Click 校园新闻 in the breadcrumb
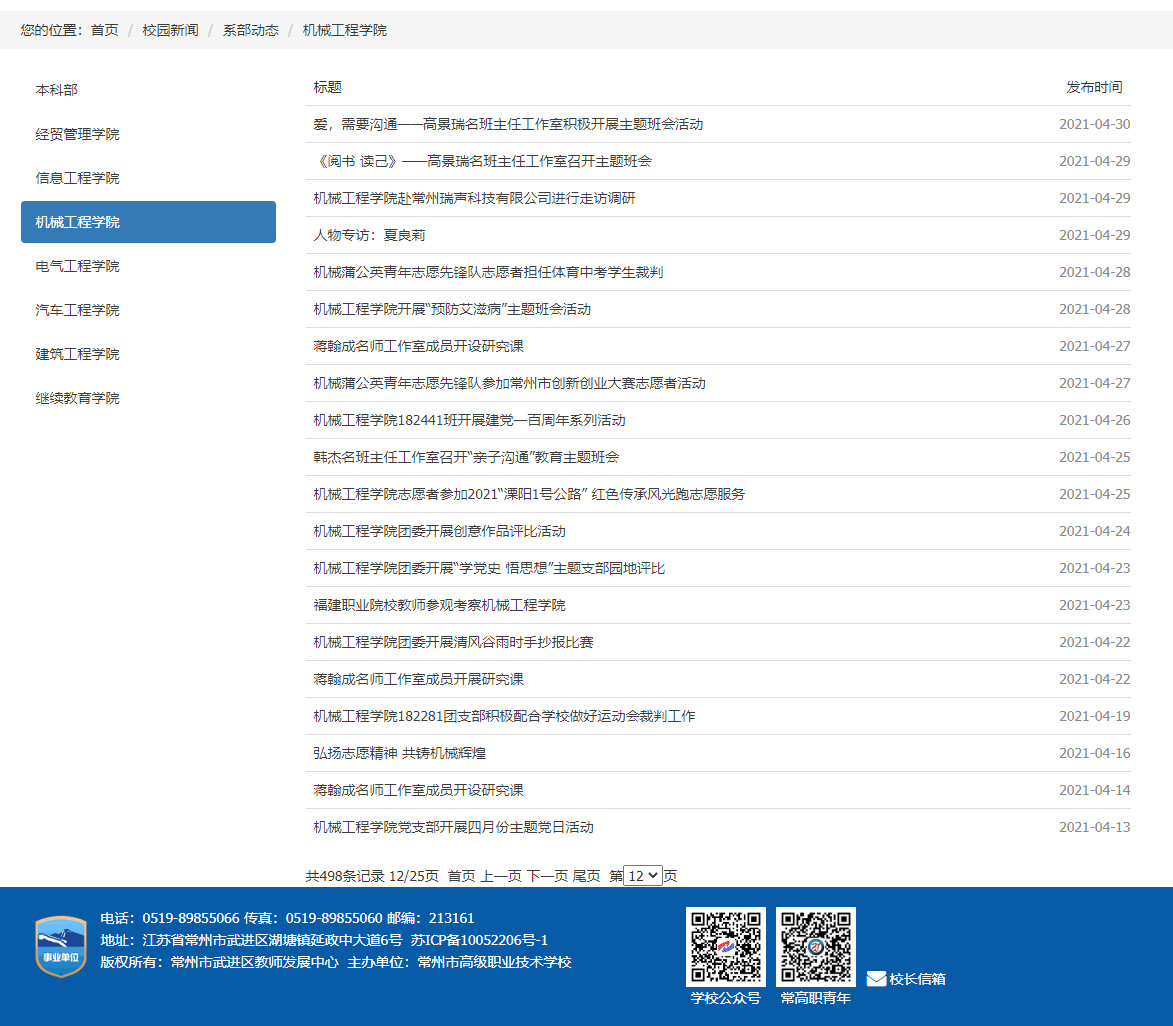1173x1026 pixels. pyautogui.click(x=170, y=30)
